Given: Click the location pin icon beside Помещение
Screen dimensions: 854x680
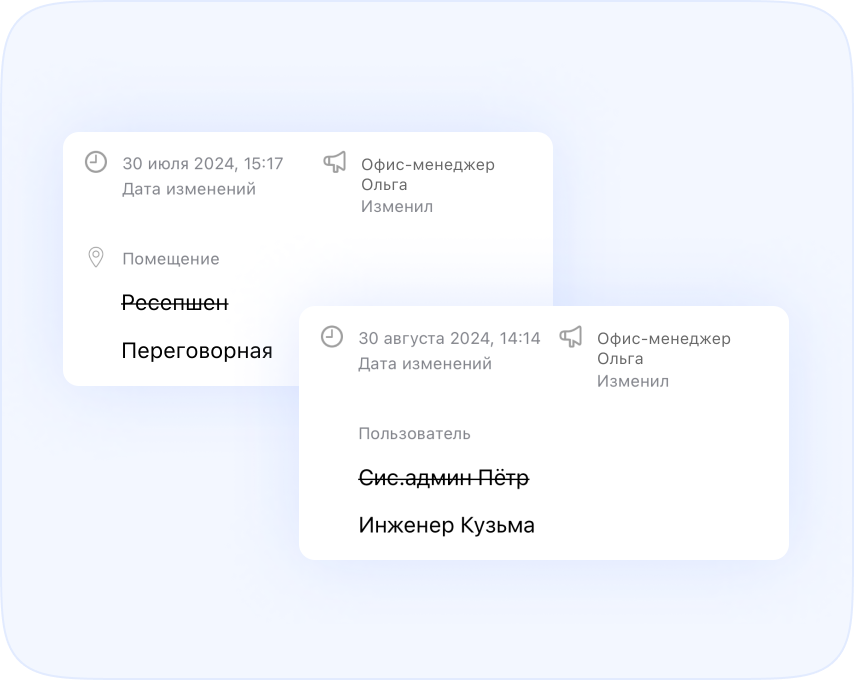Looking at the screenshot, I should pos(97,258).
